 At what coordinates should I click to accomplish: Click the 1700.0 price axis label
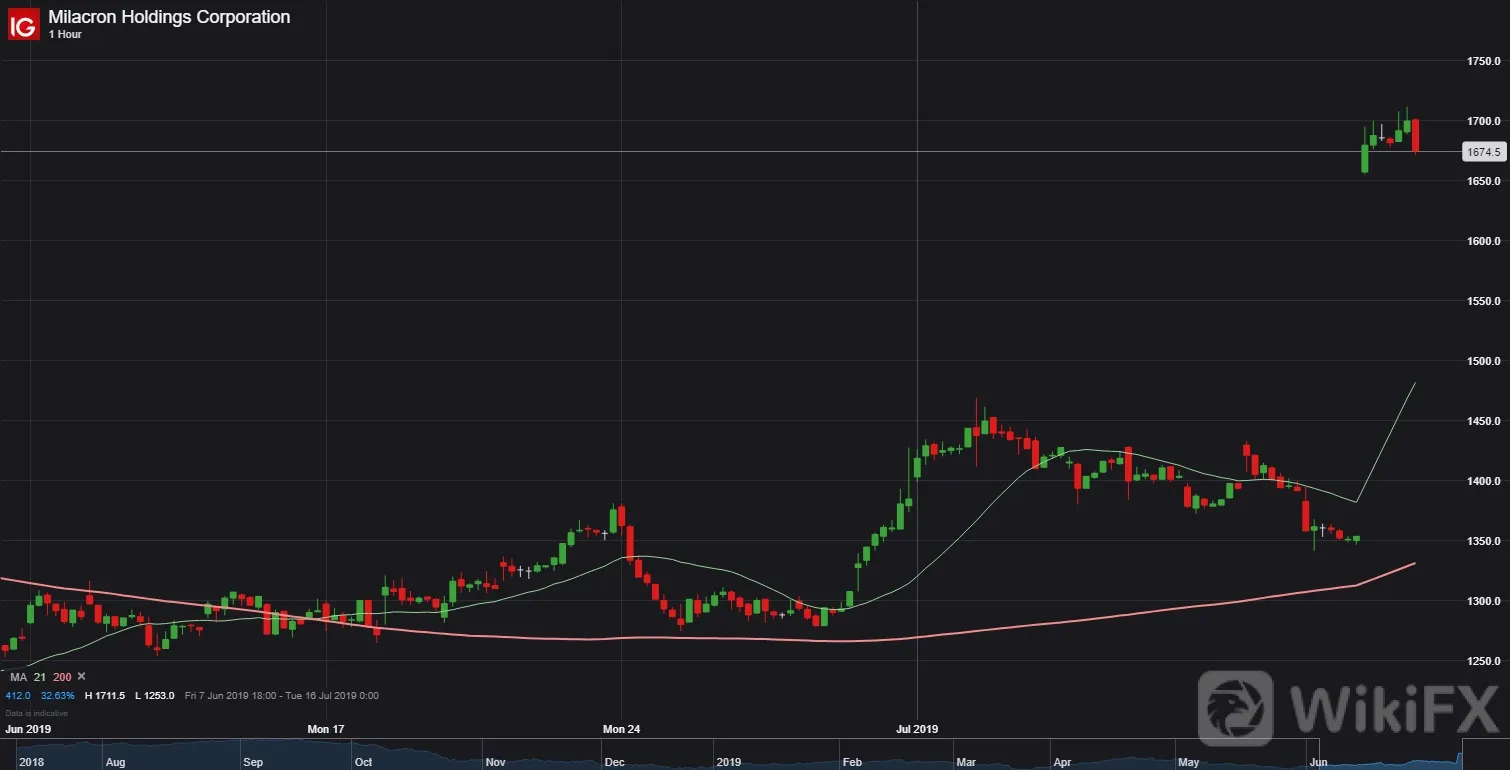(x=1484, y=122)
